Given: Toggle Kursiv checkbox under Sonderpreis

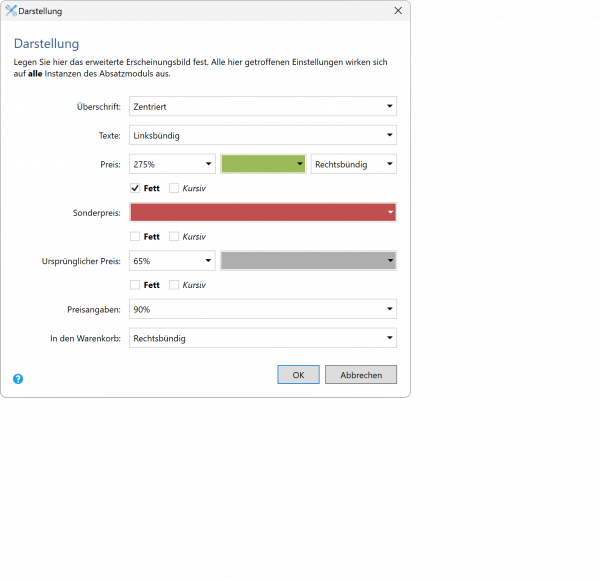Looking at the screenshot, I should click(174, 237).
